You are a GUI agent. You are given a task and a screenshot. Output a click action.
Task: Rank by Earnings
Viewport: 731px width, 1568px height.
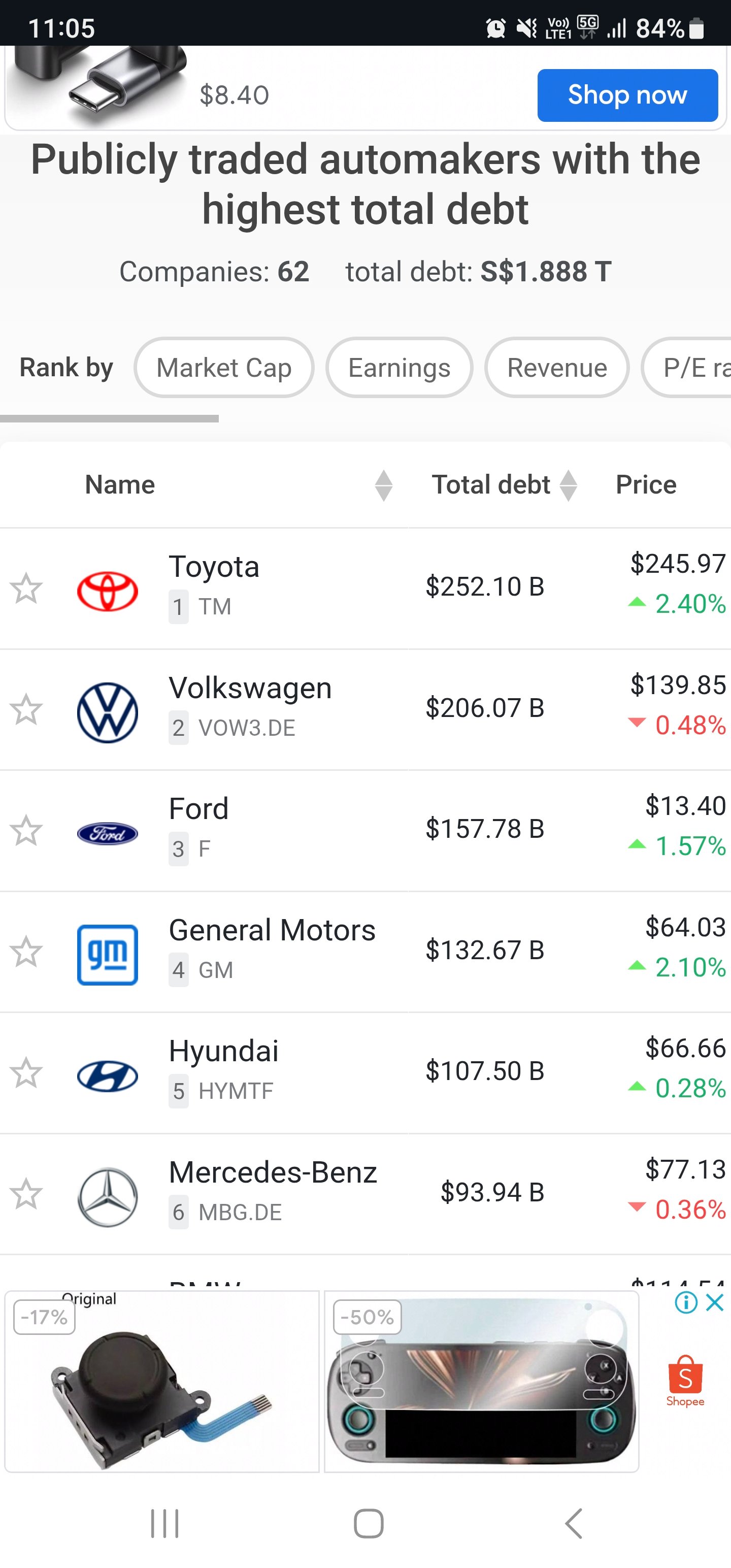[400, 368]
